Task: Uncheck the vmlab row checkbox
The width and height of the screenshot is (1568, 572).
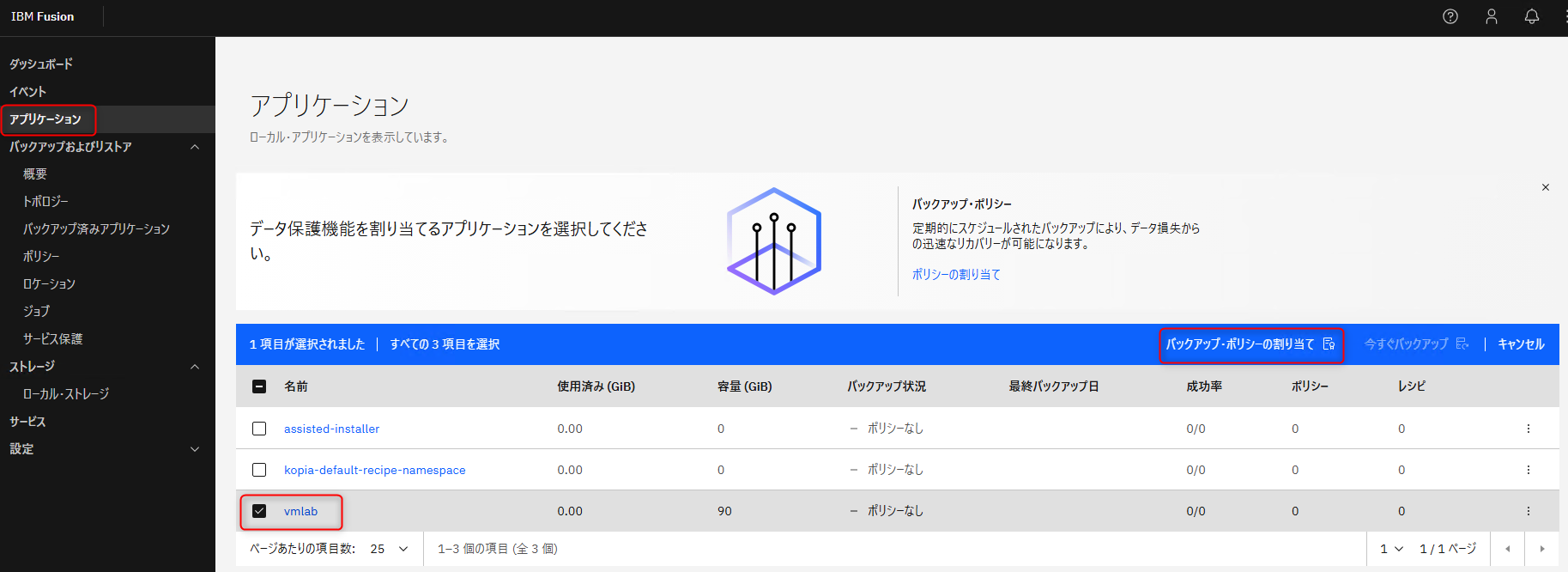Action: 259,511
